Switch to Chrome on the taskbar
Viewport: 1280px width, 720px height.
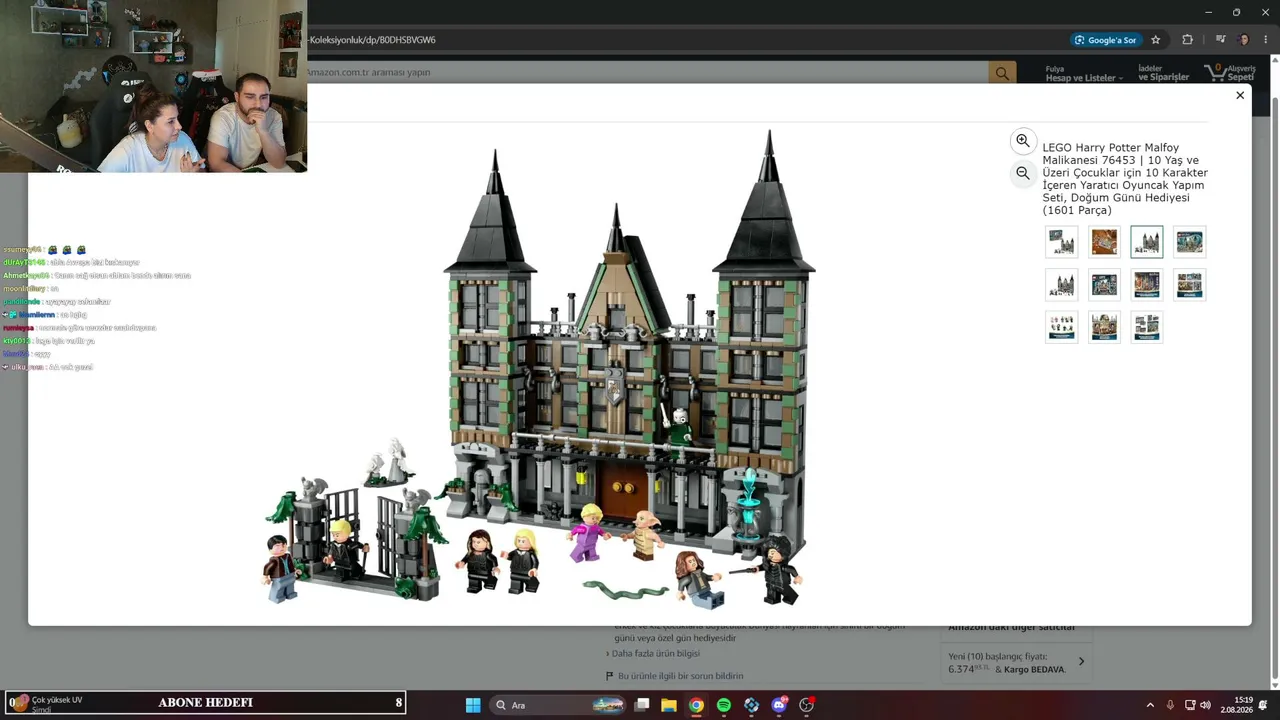click(x=696, y=705)
